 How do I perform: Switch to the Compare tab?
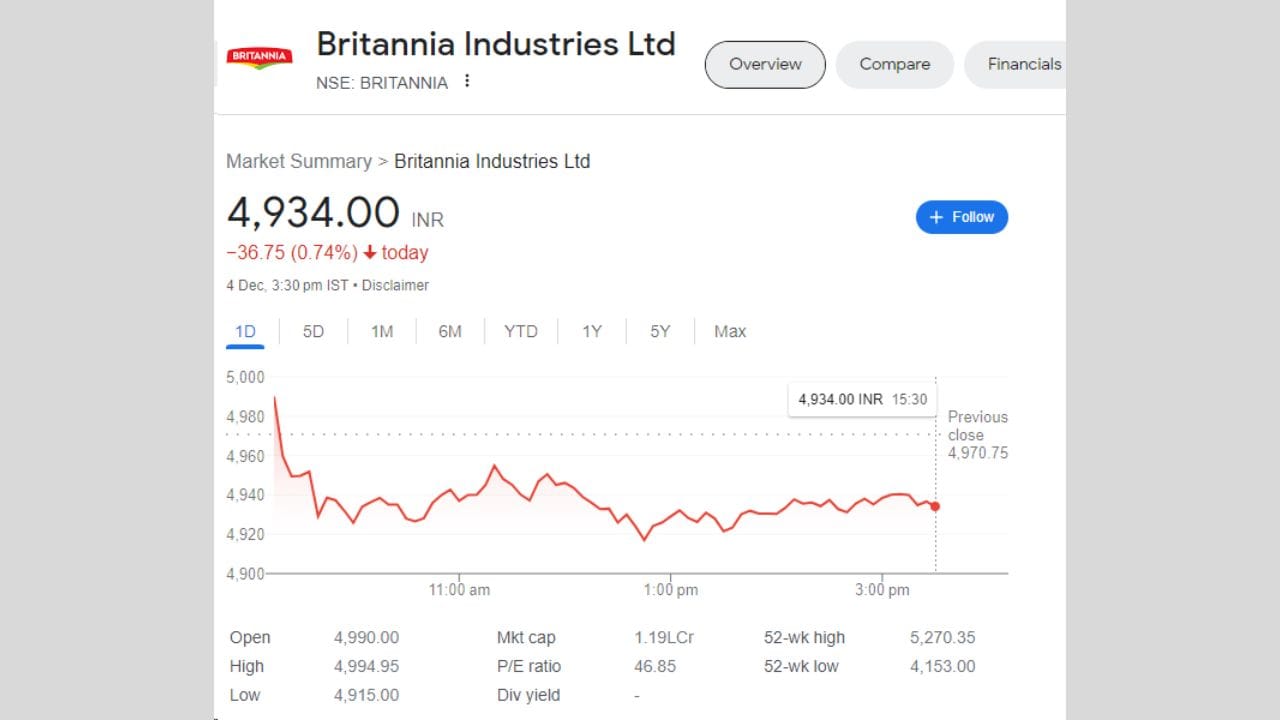point(894,64)
